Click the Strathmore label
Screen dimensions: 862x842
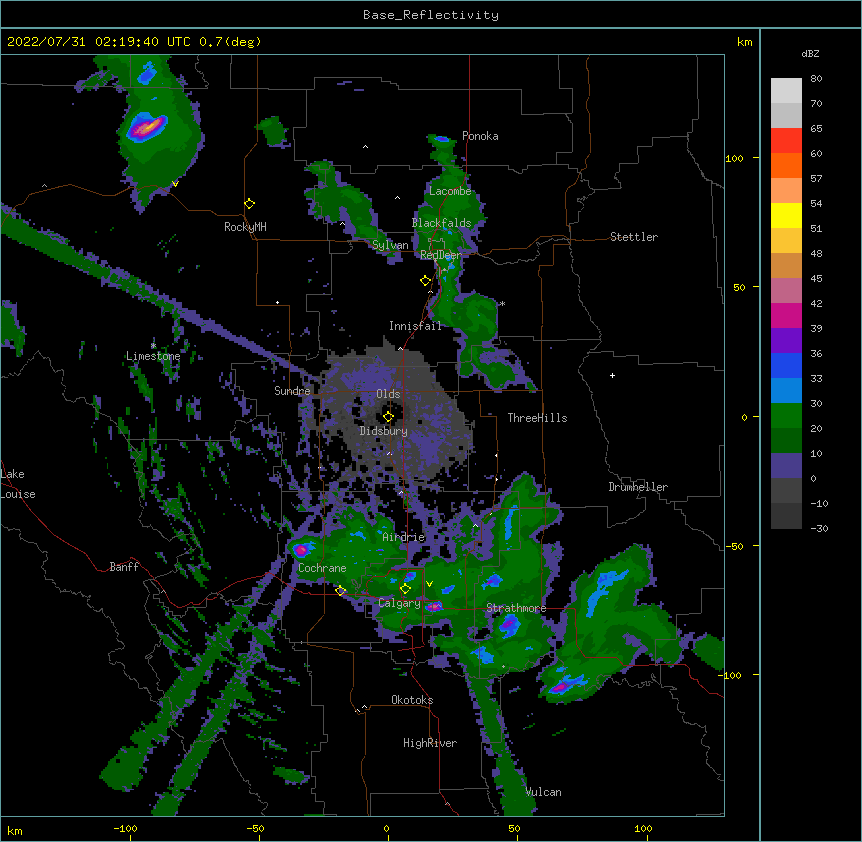pyautogui.click(x=516, y=608)
